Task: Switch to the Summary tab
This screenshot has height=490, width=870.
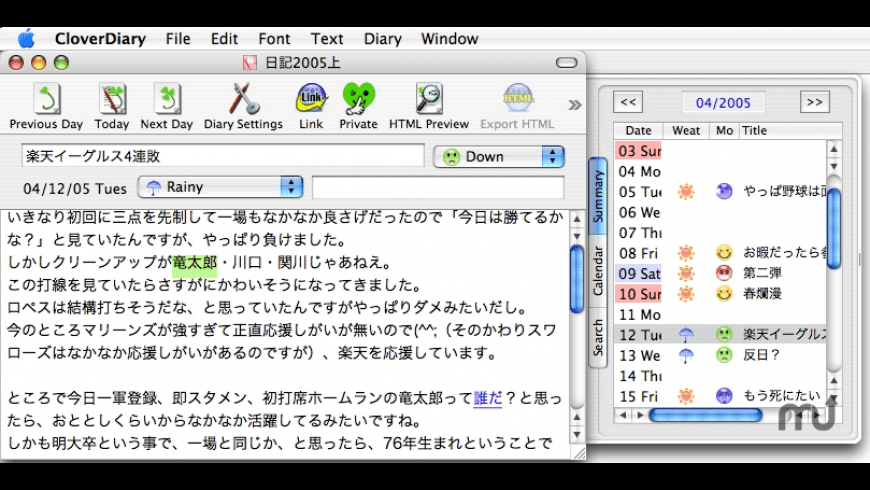Action: tap(598, 196)
